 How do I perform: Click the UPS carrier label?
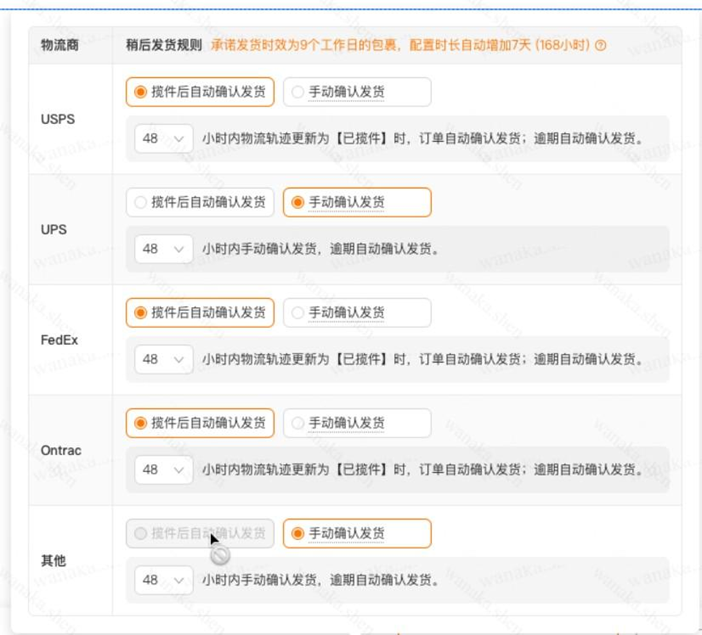pos(54,229)
